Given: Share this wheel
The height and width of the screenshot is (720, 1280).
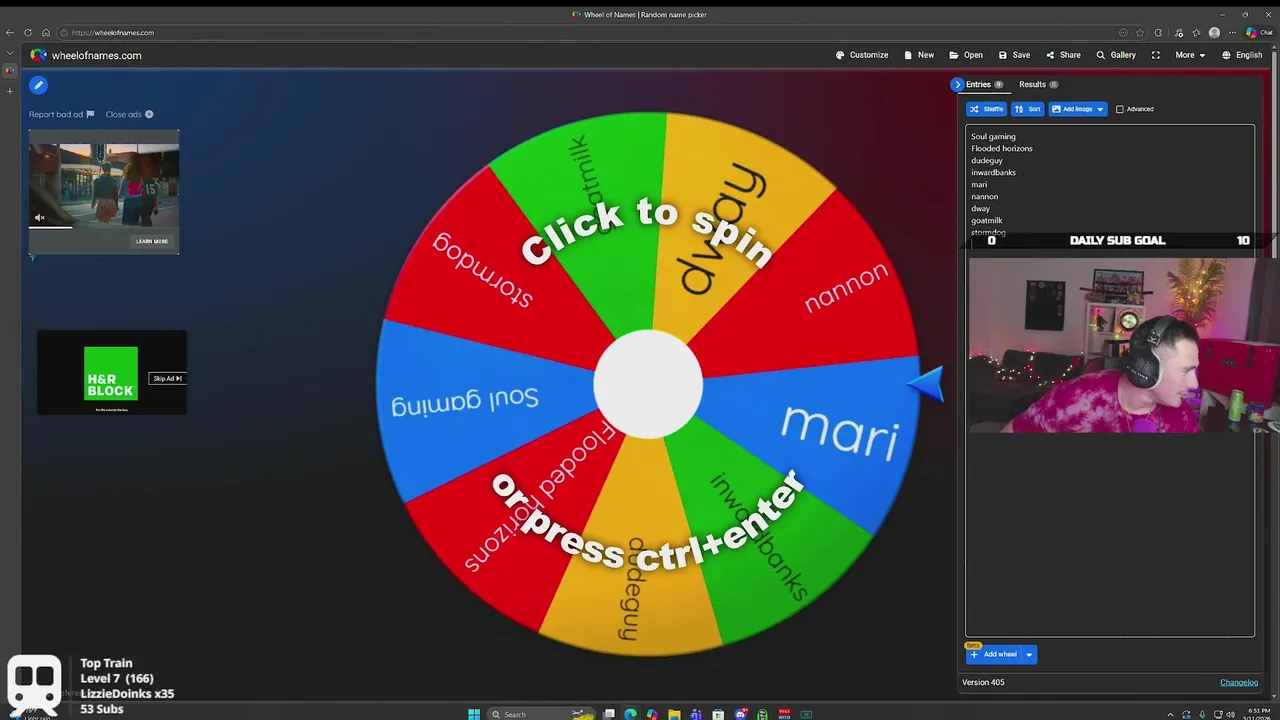Looking at the screenshot, I should pos(1063,55).
